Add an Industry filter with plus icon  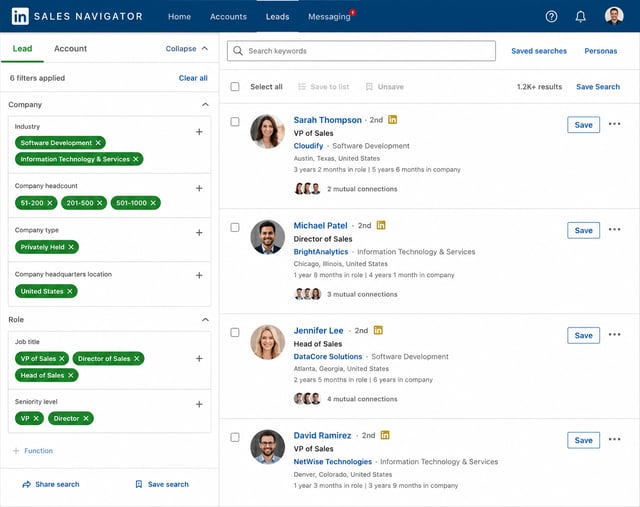point(199,131)
